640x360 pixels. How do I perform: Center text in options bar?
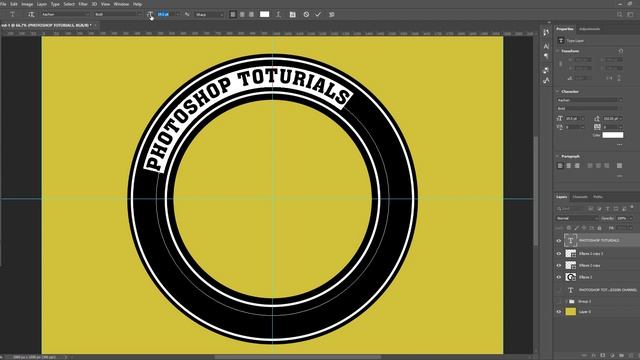click(242, 14)
